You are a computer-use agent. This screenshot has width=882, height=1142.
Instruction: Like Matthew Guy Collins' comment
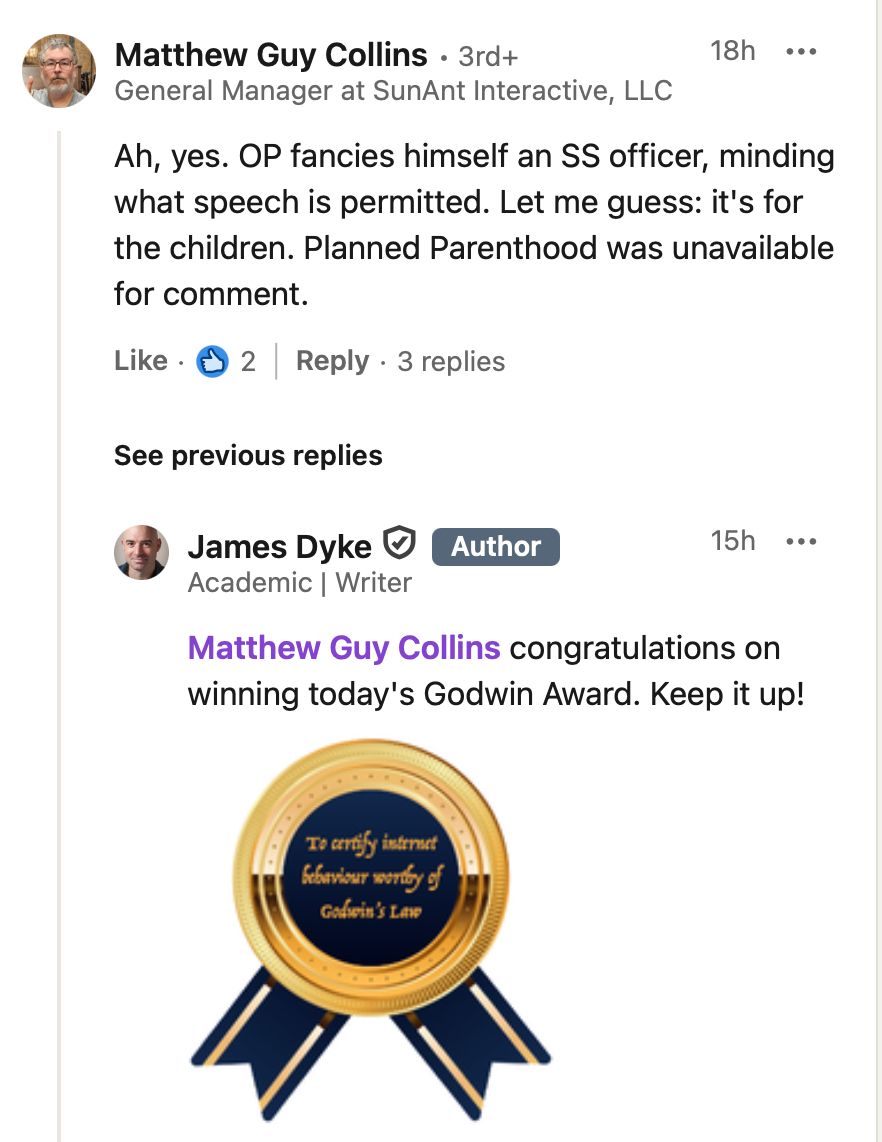point(141,361)
